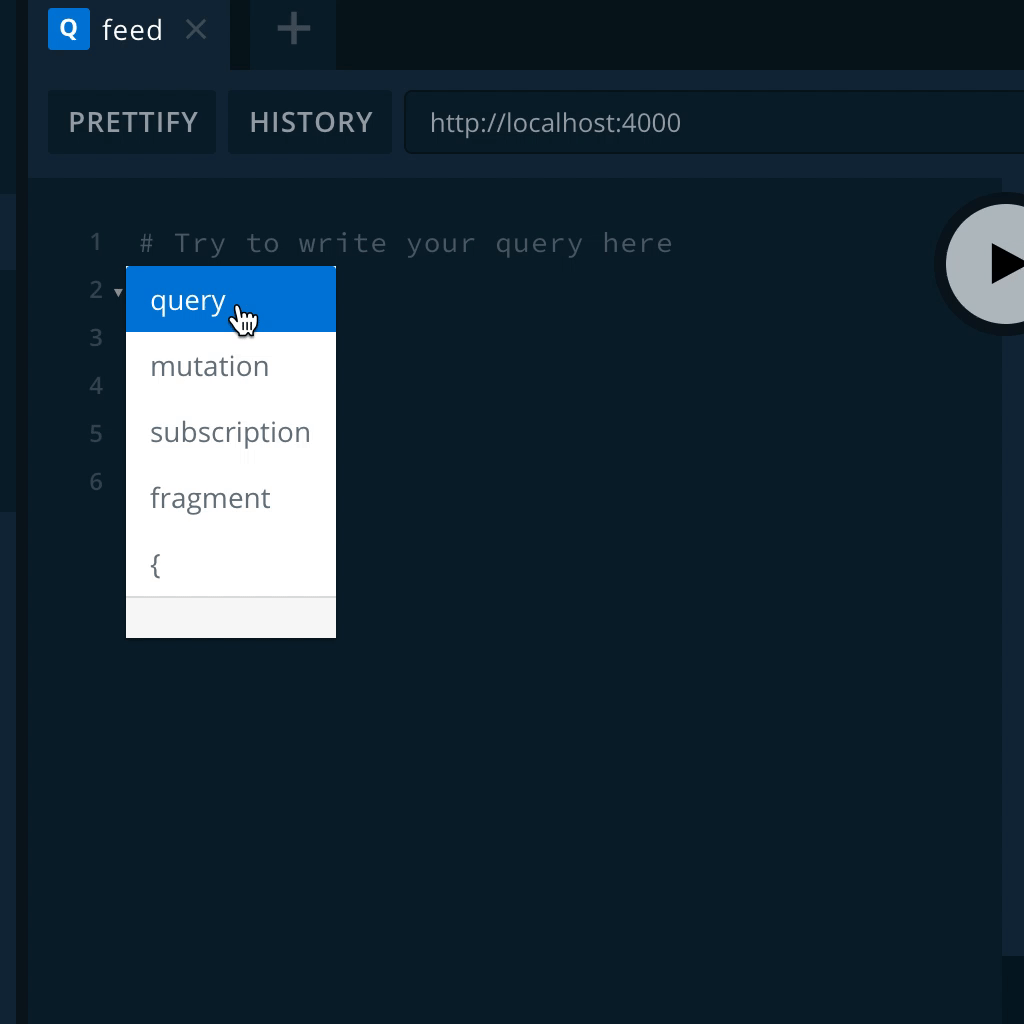The width and height of the screenshot is (1024, 1024).
Task: Select 'mutation' from autocomplete list
Action: 231,366
